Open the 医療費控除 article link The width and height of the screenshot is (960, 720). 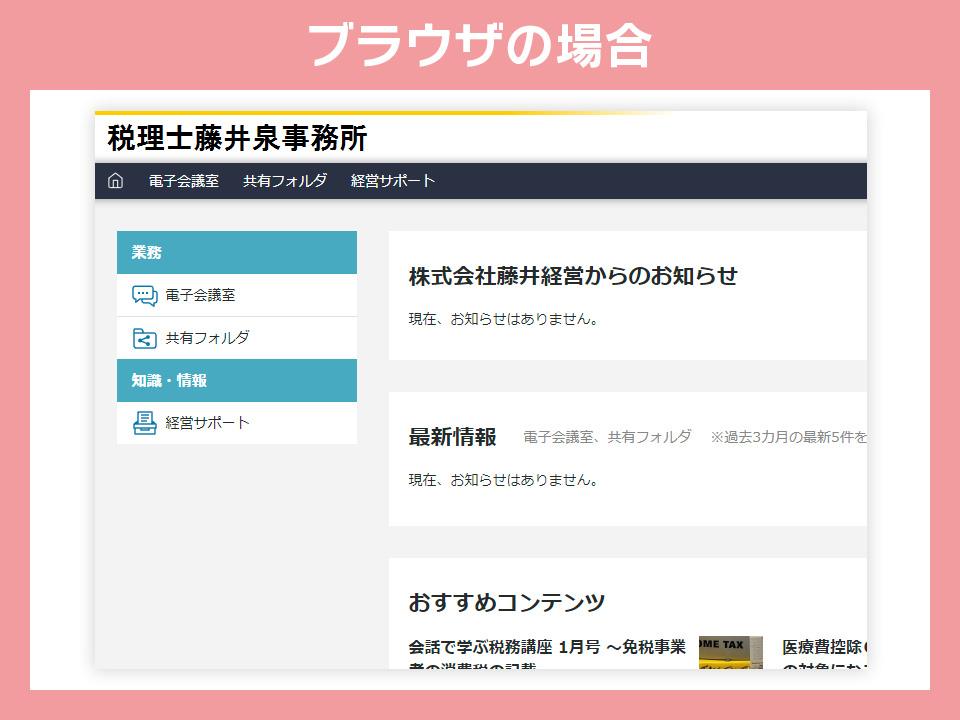[x=824, y=648]
